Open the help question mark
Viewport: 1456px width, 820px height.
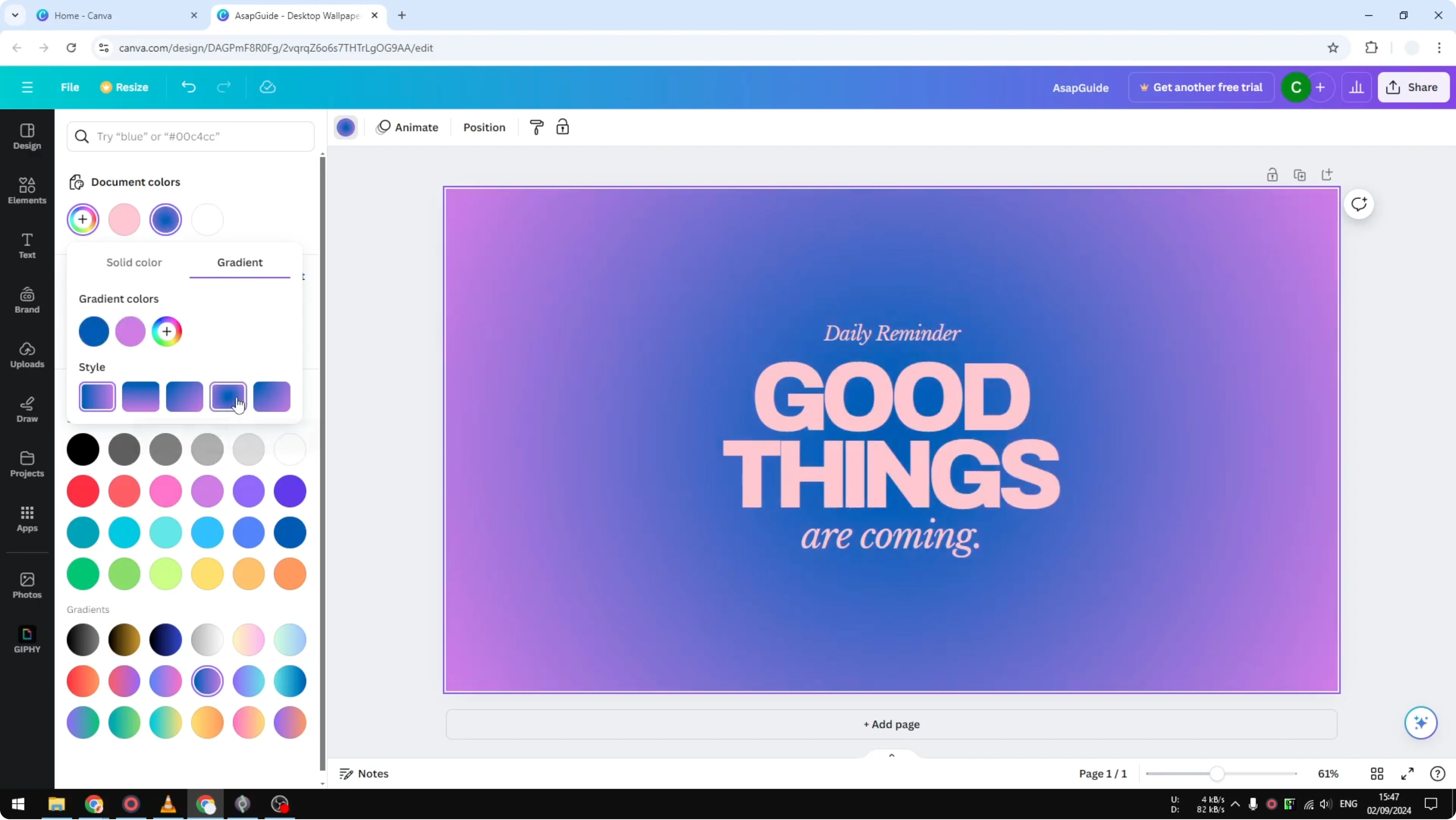pyautogui.click(x=1438, y=774)
